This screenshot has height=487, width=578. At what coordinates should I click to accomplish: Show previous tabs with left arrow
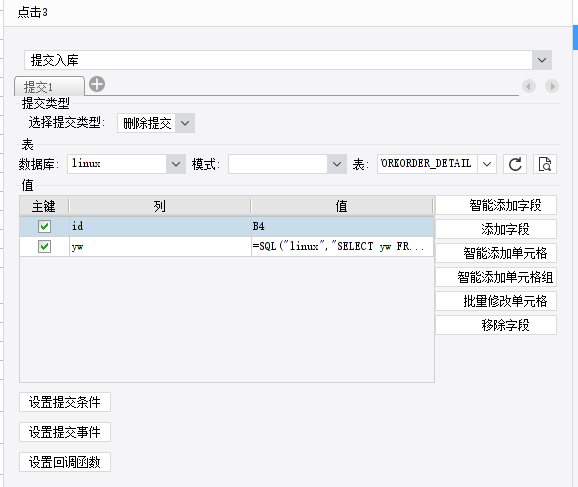(529, 86)
